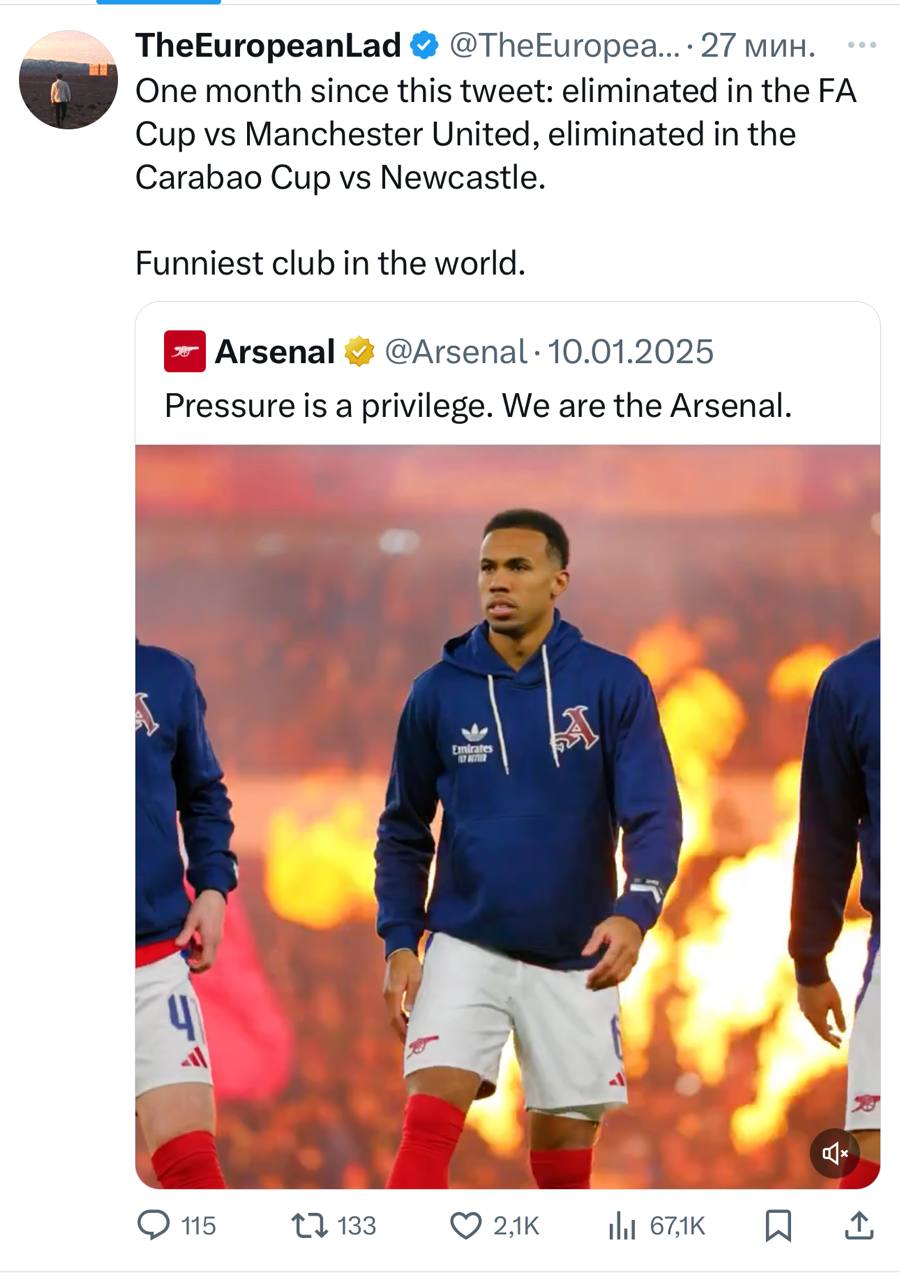Click the 10.01.2025 tweet date

click(631, 351)
